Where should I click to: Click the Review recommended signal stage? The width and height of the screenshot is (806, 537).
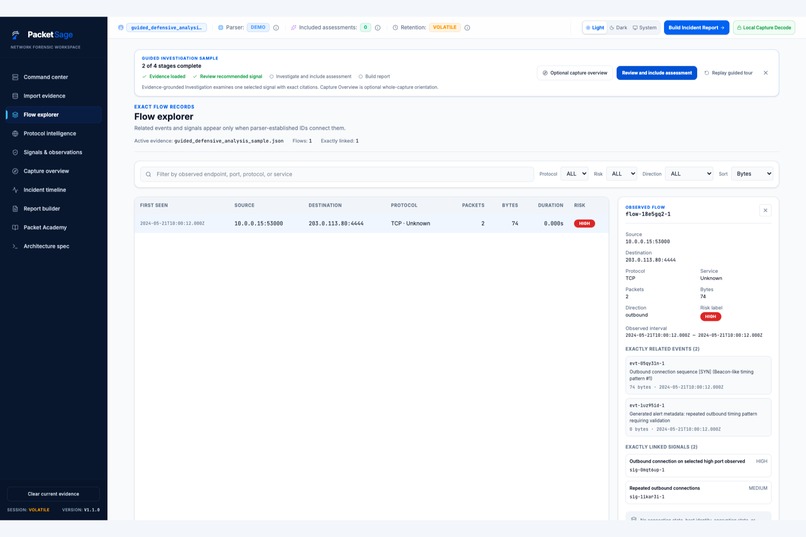tap(228, 77)
